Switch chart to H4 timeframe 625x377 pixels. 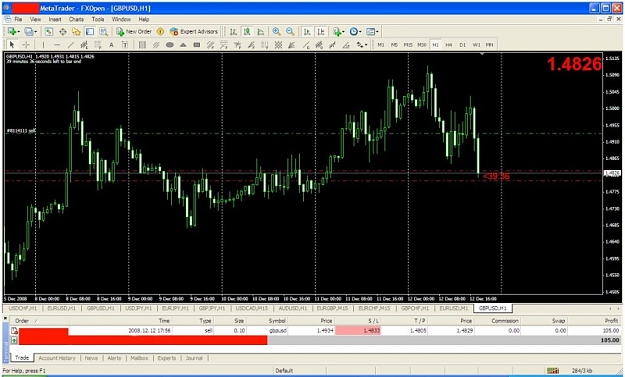449,45
